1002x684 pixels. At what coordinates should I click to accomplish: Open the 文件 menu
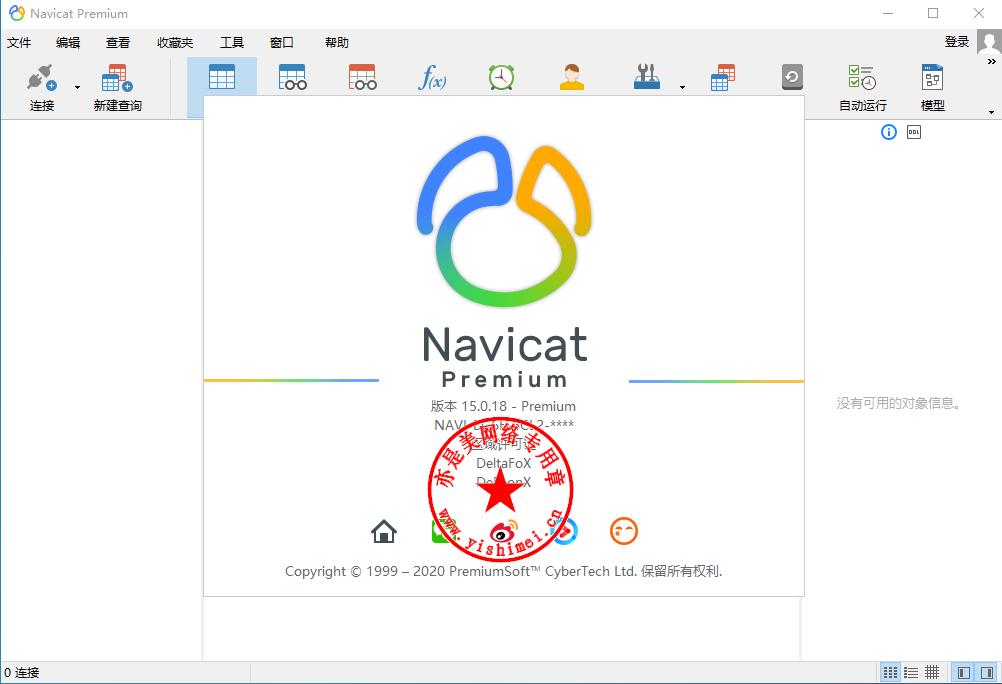(x=19, y=43)
